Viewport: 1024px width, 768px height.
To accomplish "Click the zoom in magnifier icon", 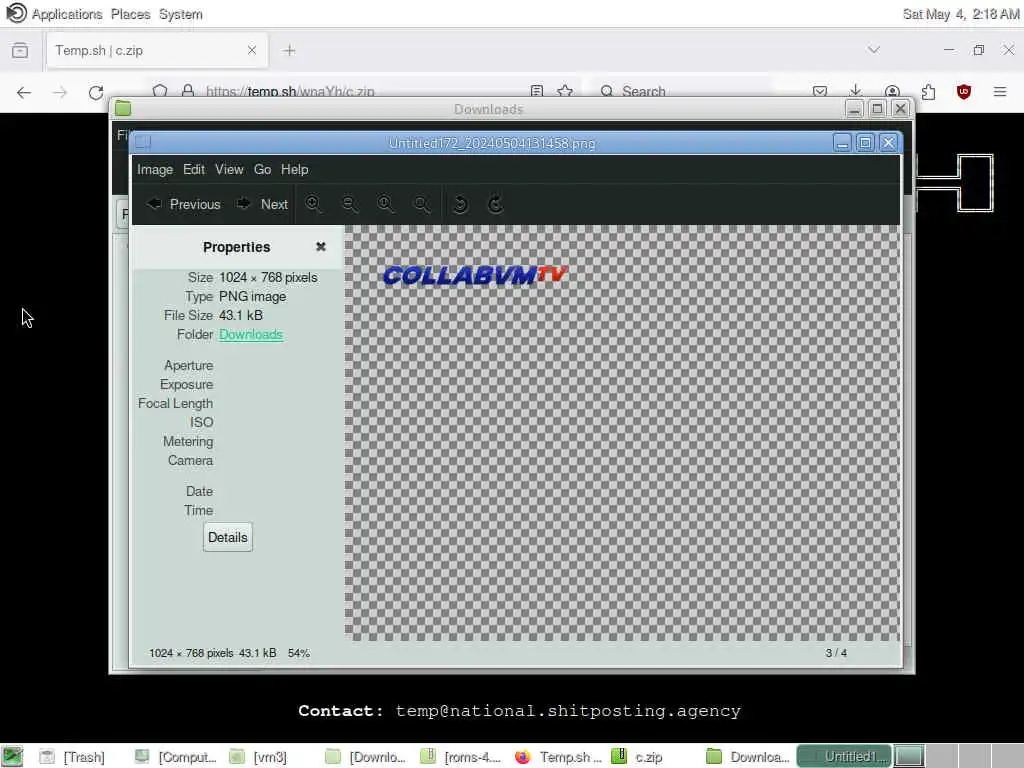I will (x=313, y=204).
